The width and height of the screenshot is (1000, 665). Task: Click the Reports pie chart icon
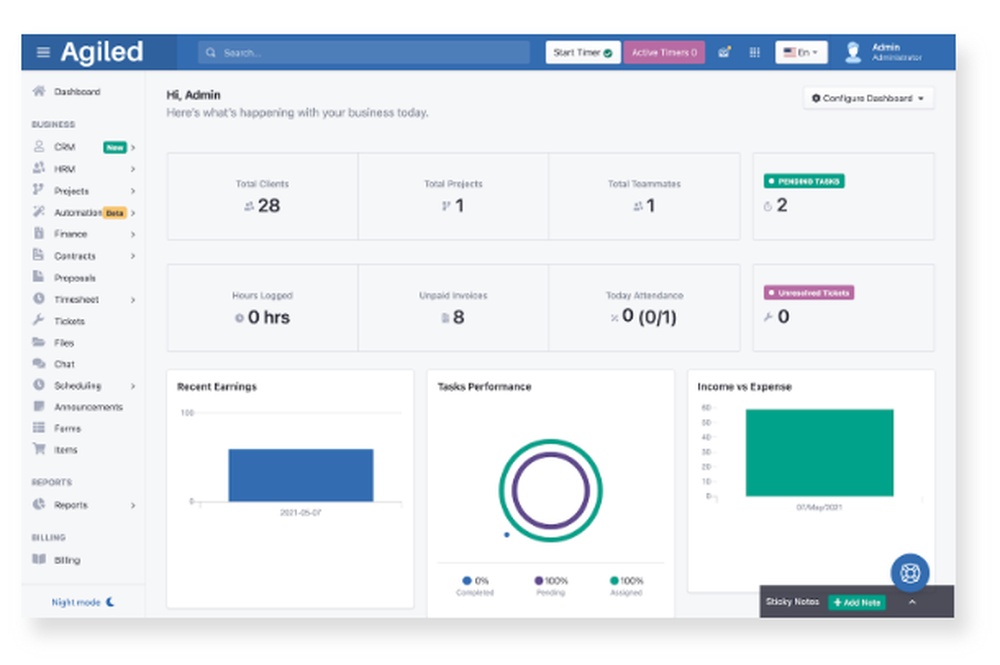coord(39,504)
